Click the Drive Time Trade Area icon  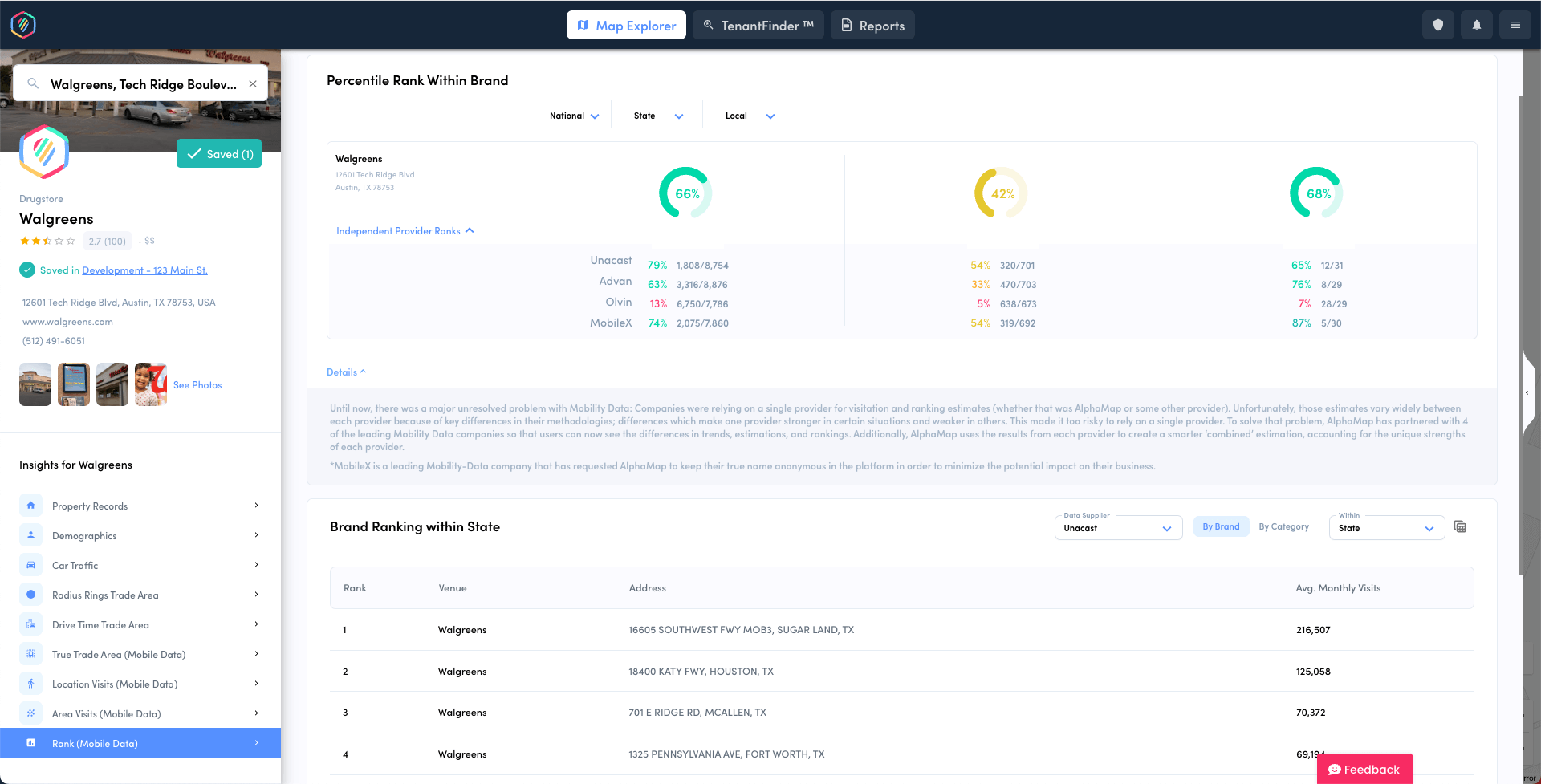pos(30,624)
